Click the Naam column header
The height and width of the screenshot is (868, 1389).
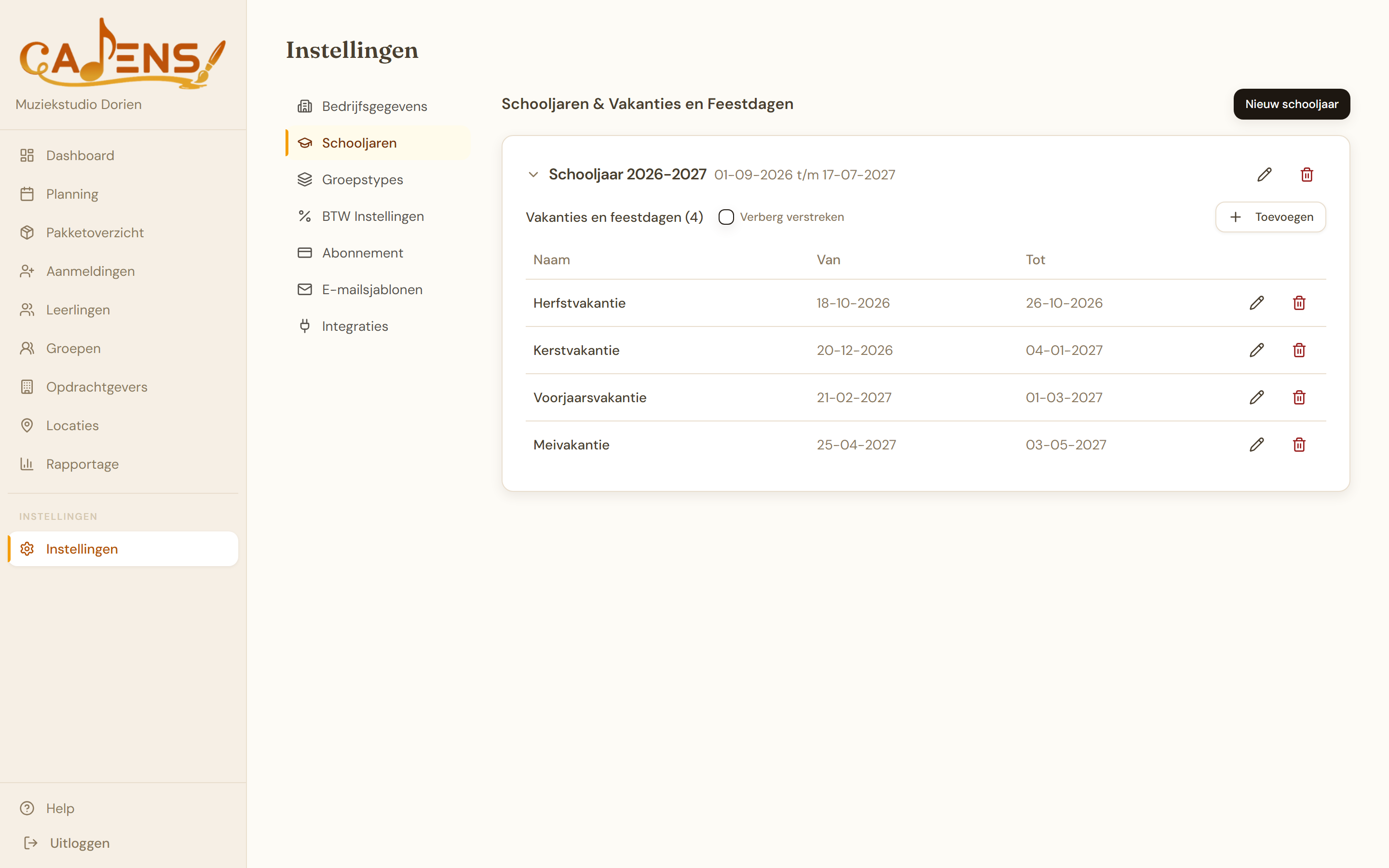coord(552,259)
